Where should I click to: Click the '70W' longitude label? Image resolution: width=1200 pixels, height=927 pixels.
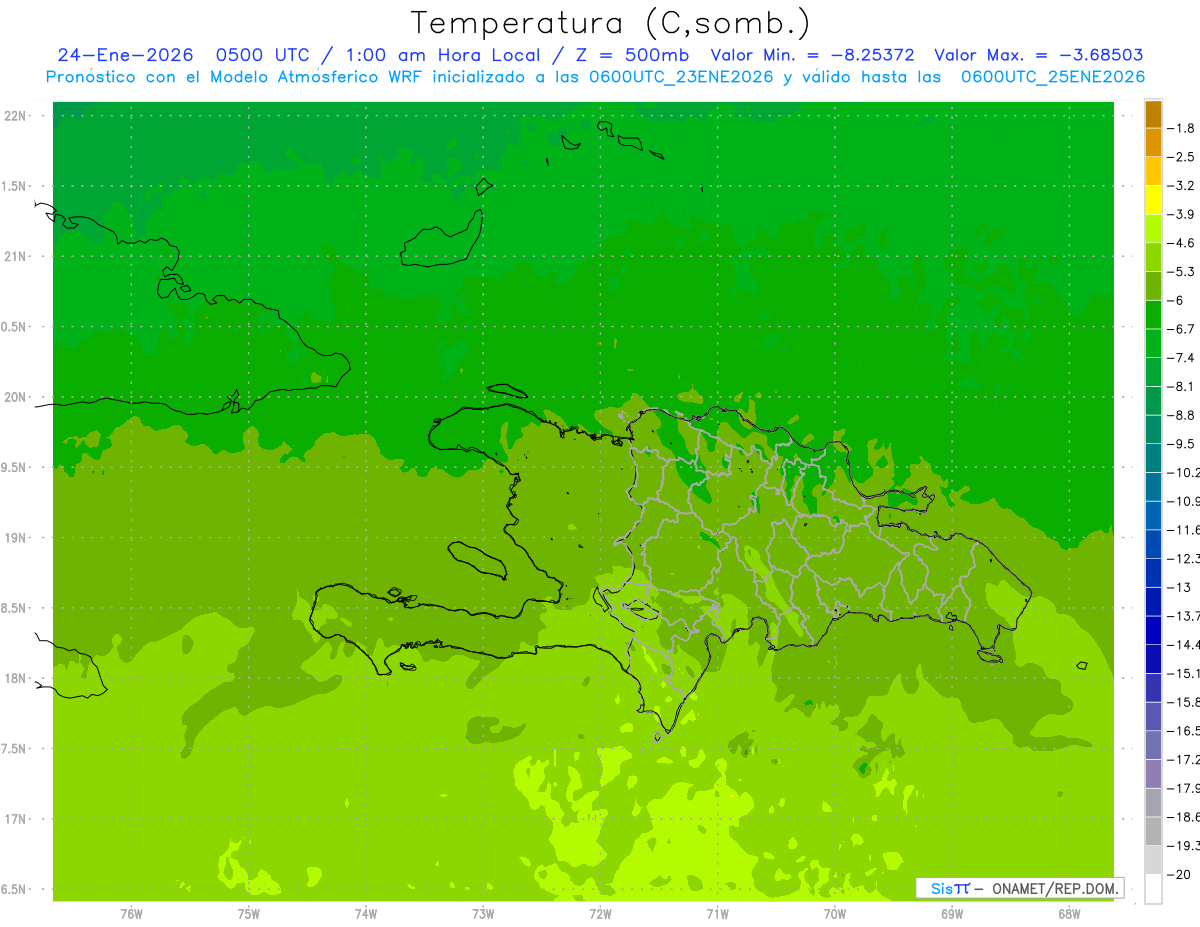point(835,913)
